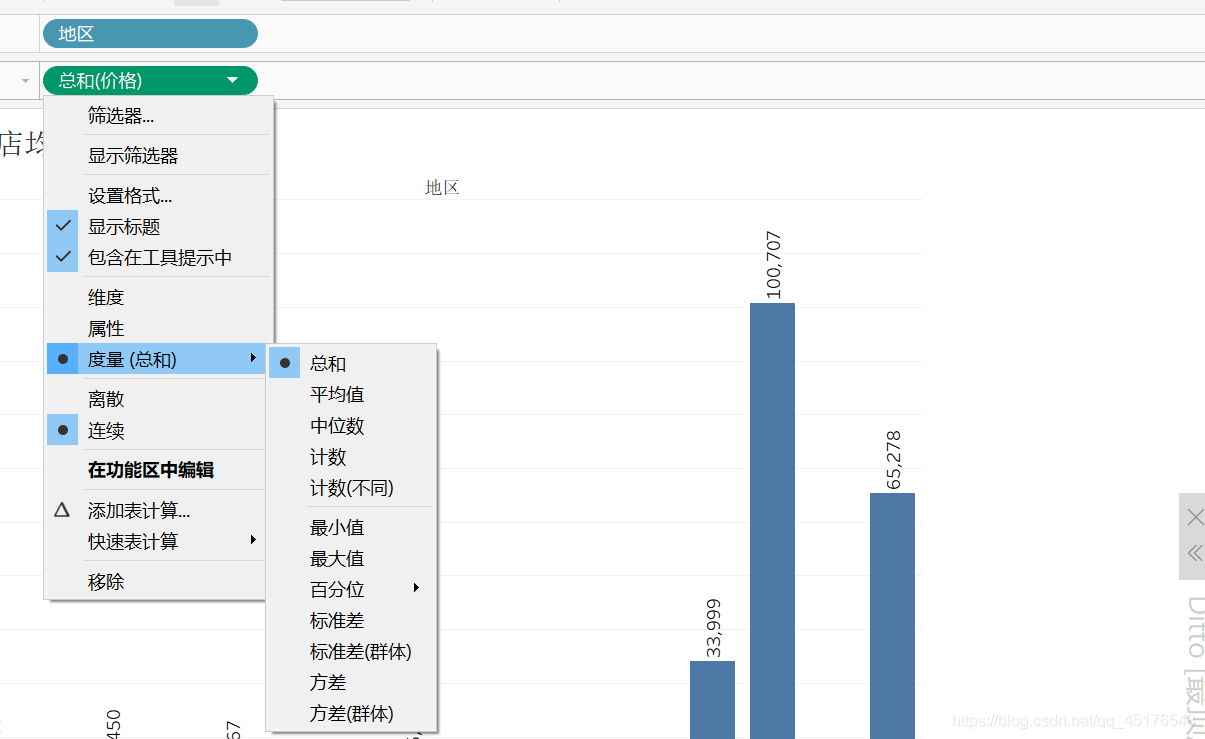Select 显示筛选器 in context menu
1205x739 pixels.
(x=158, y=156)
